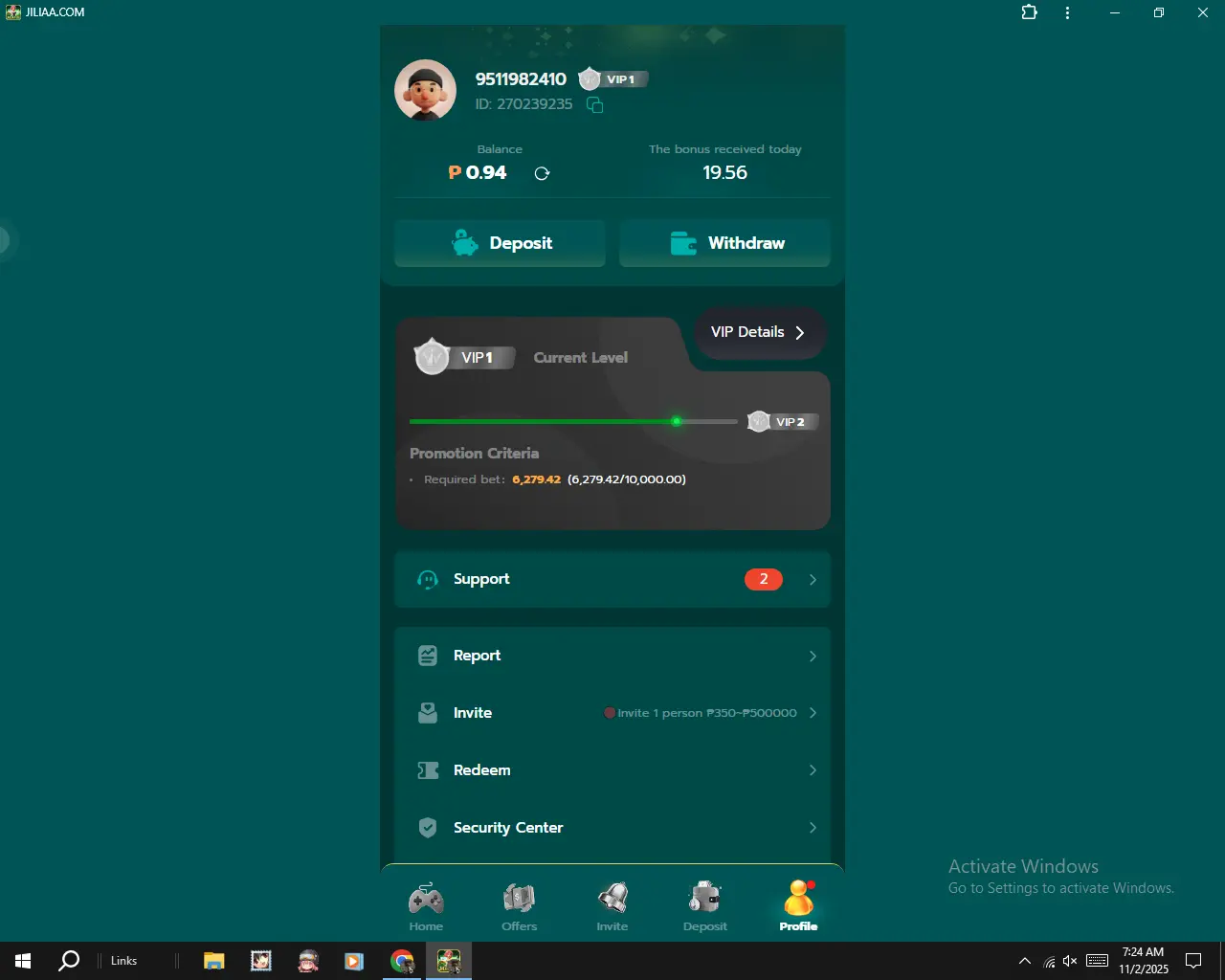Viewport: 1225px width, 980px height.
Task: Open the Report row
Action: pos(612,656)
